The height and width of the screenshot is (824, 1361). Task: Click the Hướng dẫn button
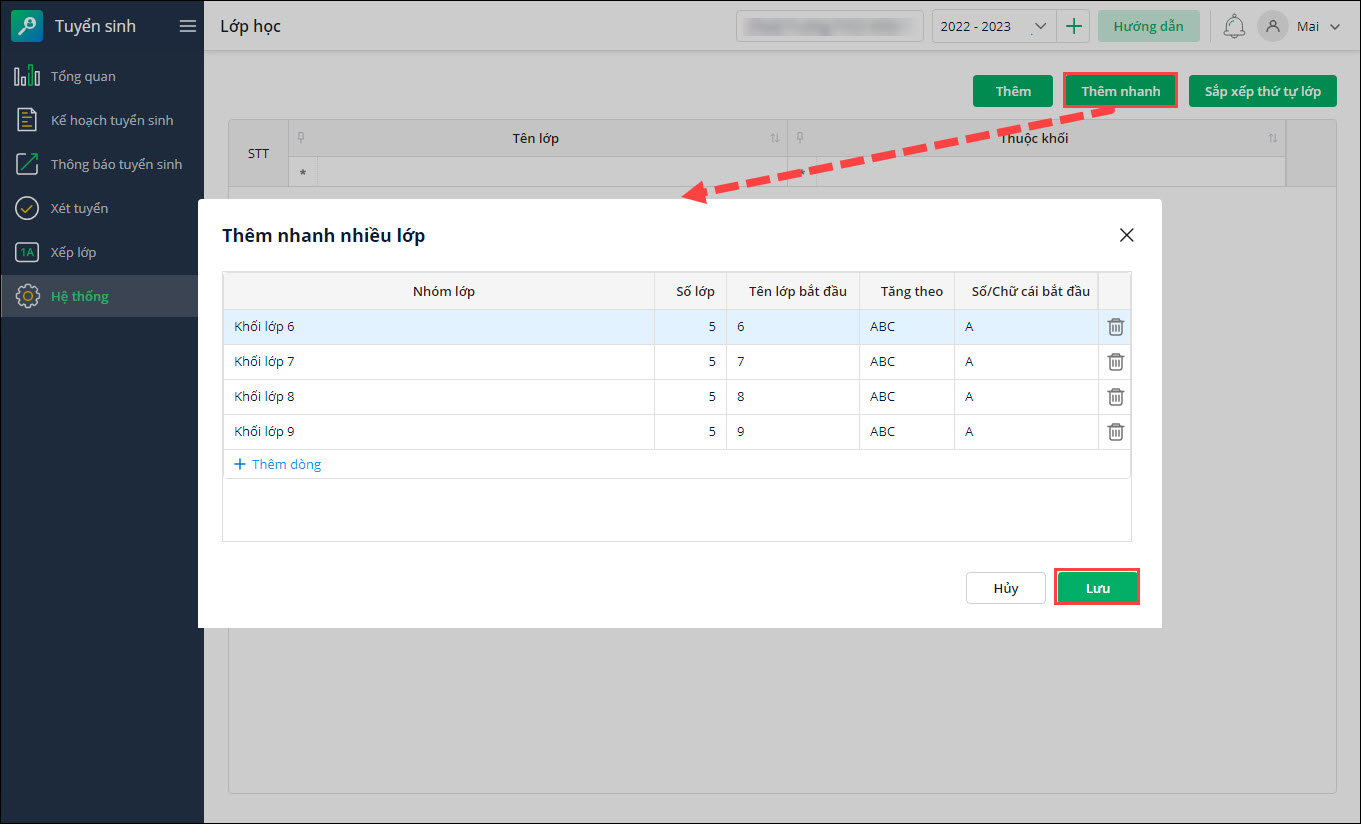point(1148,26)
